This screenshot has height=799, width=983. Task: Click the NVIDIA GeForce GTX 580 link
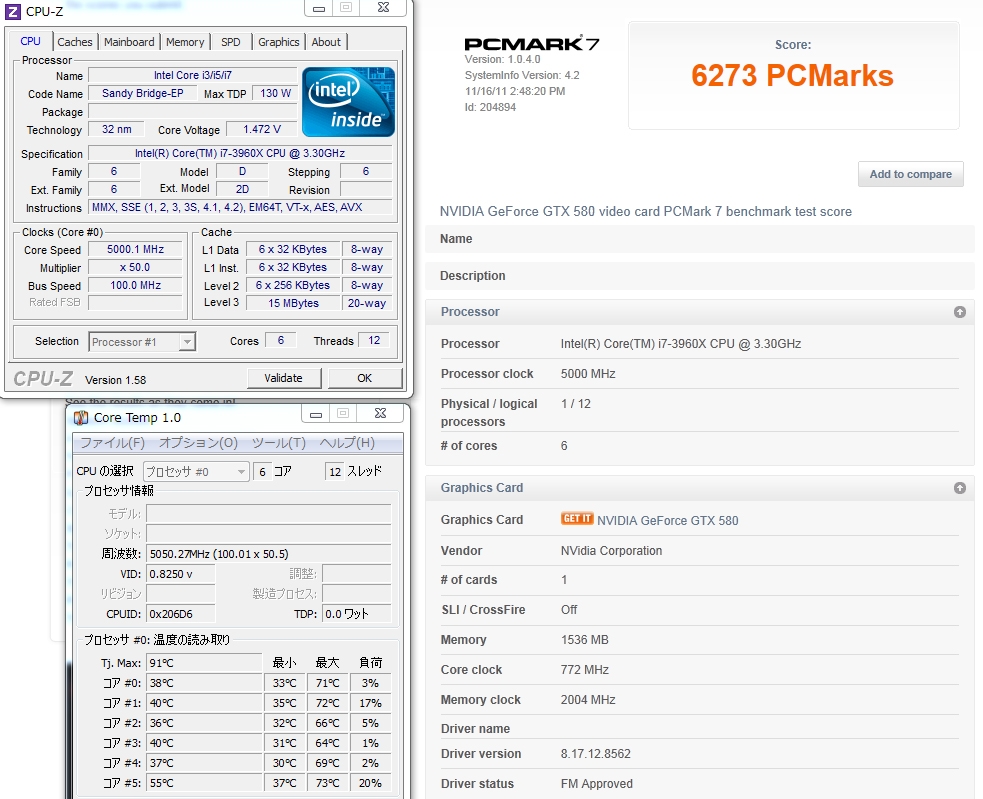(x=667, y=520)
